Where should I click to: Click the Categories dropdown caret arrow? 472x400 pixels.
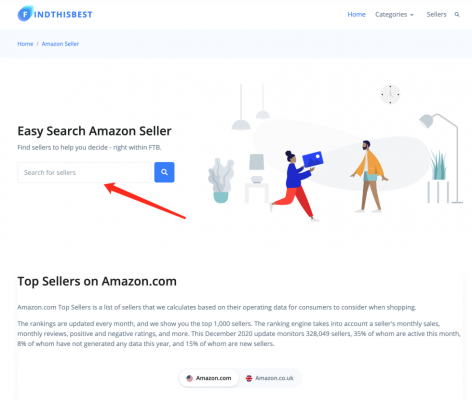click(412, 15)
